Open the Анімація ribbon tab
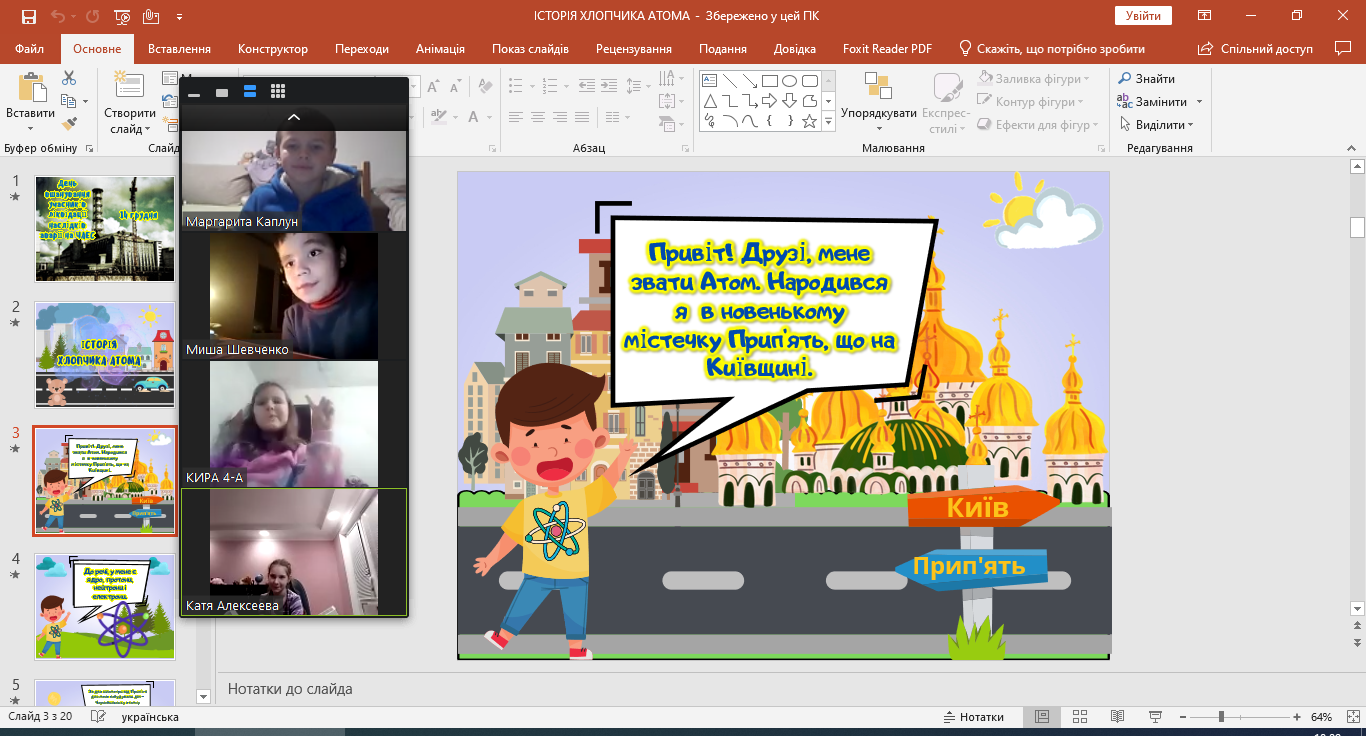 440,49
